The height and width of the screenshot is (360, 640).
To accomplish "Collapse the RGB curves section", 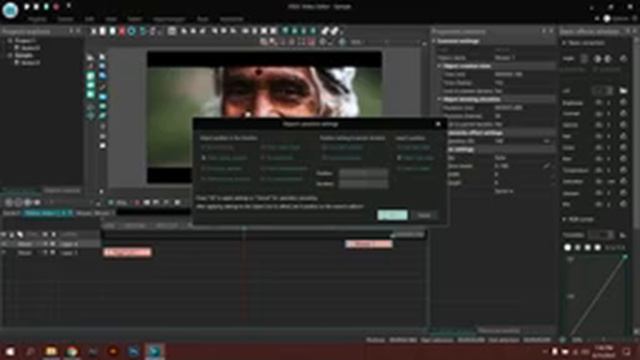I will 564,220.
